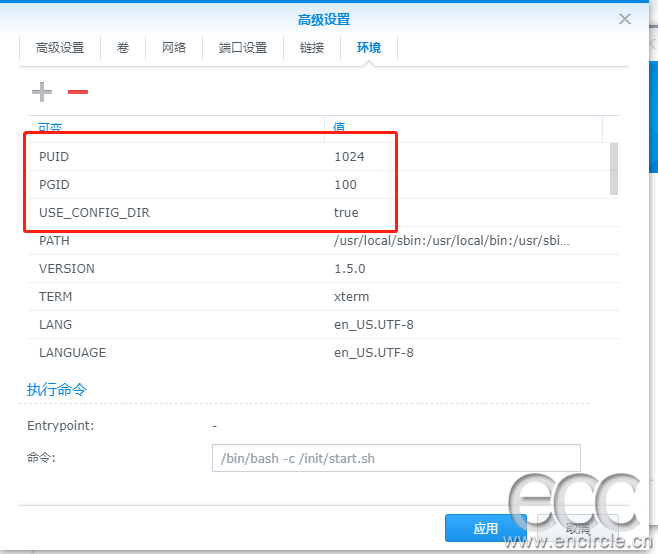The height and width of the screenshot is (554, 658).
Task: Click the USE_CONFIG_DIR value true
Action: 346,213
